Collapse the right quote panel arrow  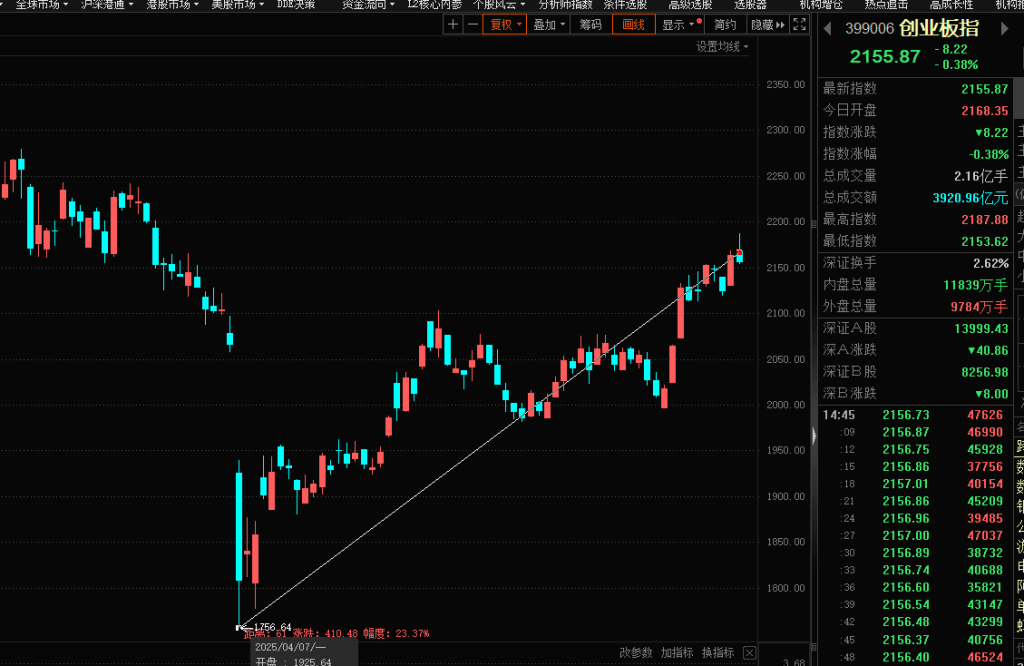click(814, 436)
